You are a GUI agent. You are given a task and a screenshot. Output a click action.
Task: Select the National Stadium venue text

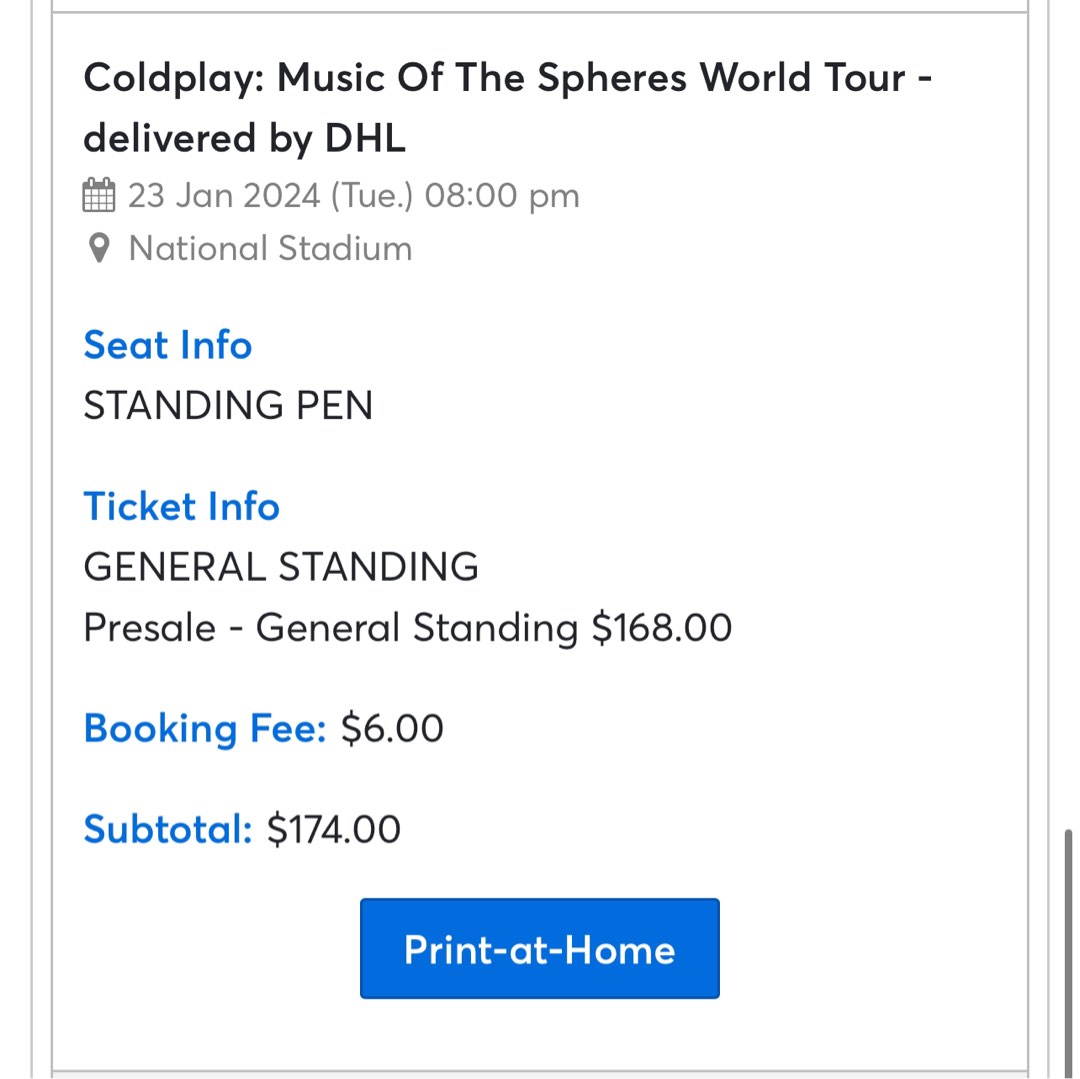click(270, 248)
